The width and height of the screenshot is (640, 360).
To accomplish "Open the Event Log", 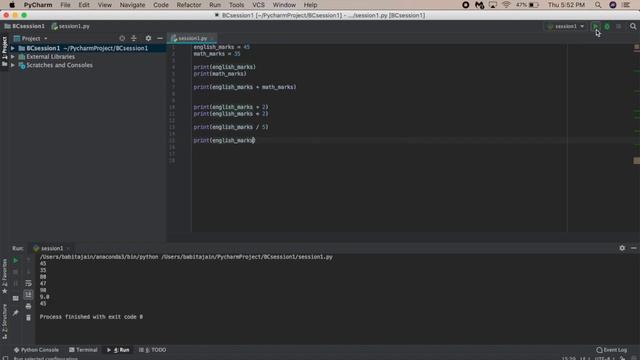I will (x=611, y=350).
